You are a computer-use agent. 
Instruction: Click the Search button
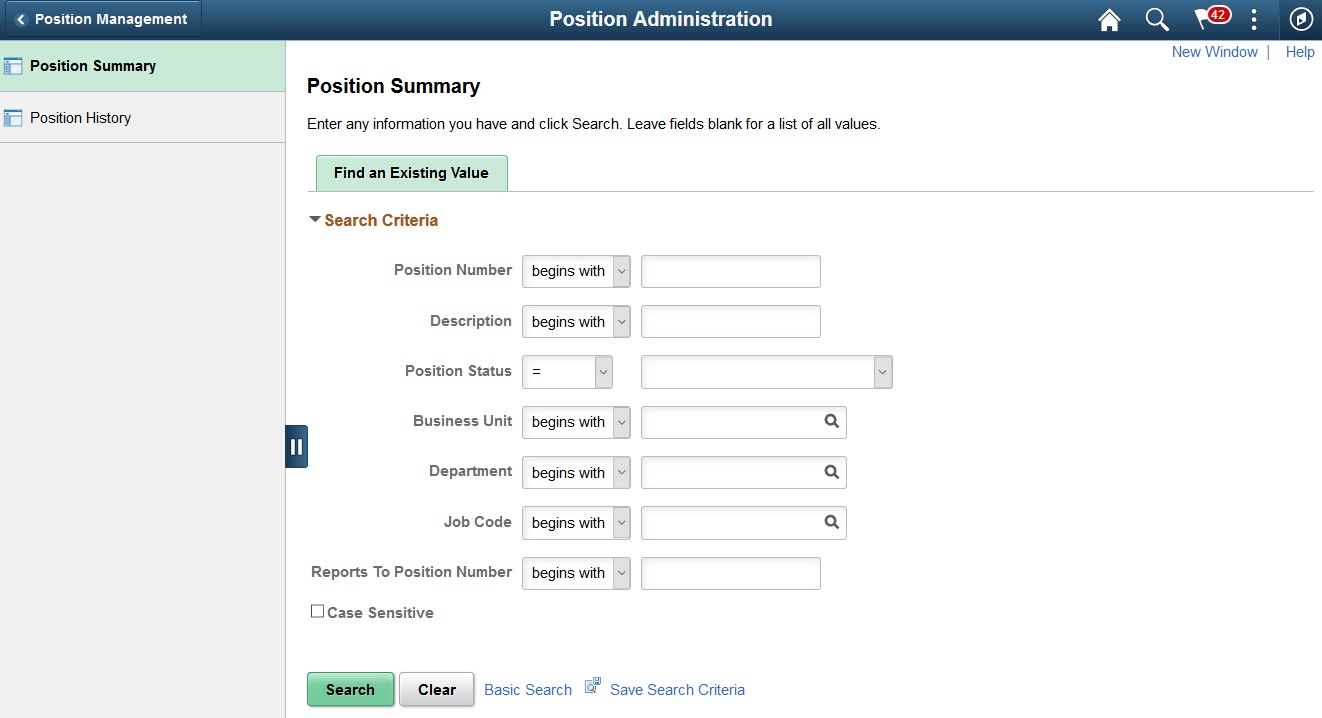click(350, 689)
